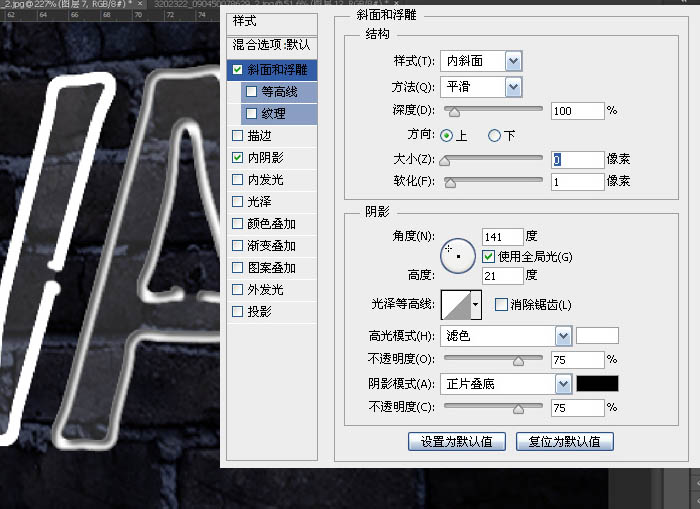Select the 纹理 sub-item row
Viewport: 700px width, 509px height.
point(279,113)
